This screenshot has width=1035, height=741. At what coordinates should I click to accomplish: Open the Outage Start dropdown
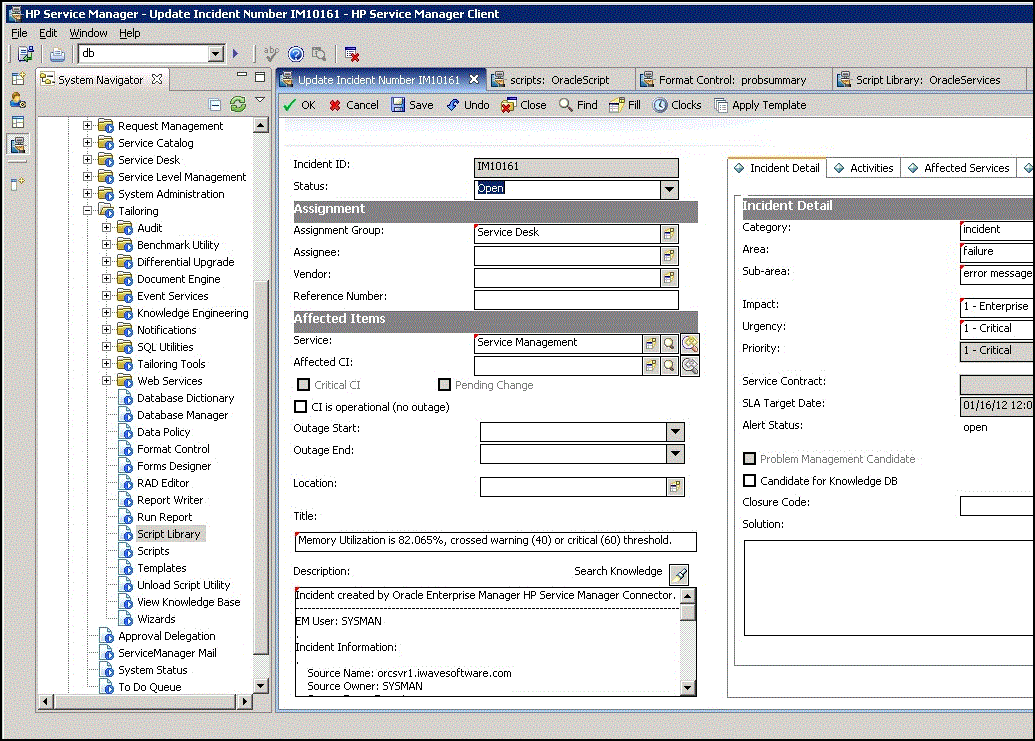click(x=675, y=432)
